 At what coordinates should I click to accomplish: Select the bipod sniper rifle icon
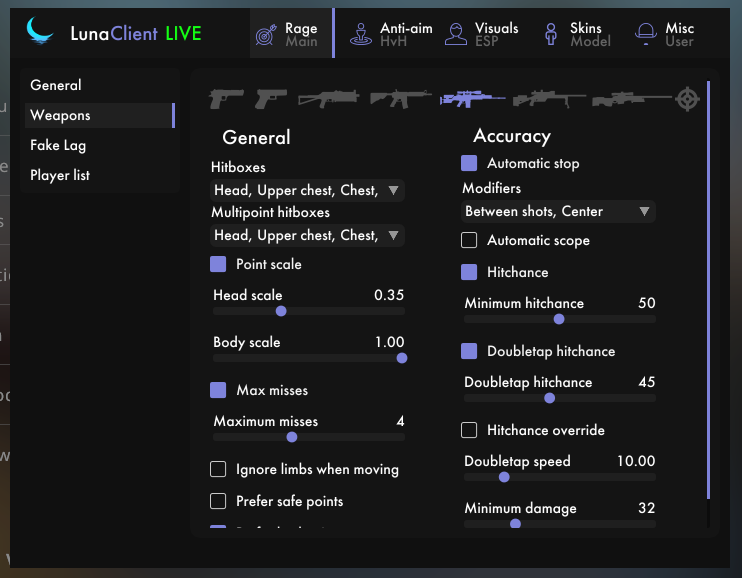tap(549, 99)
